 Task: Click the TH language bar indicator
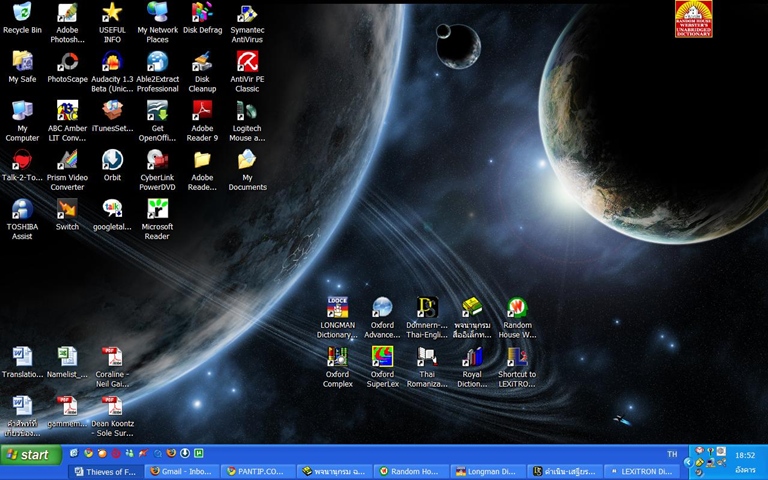672,455
